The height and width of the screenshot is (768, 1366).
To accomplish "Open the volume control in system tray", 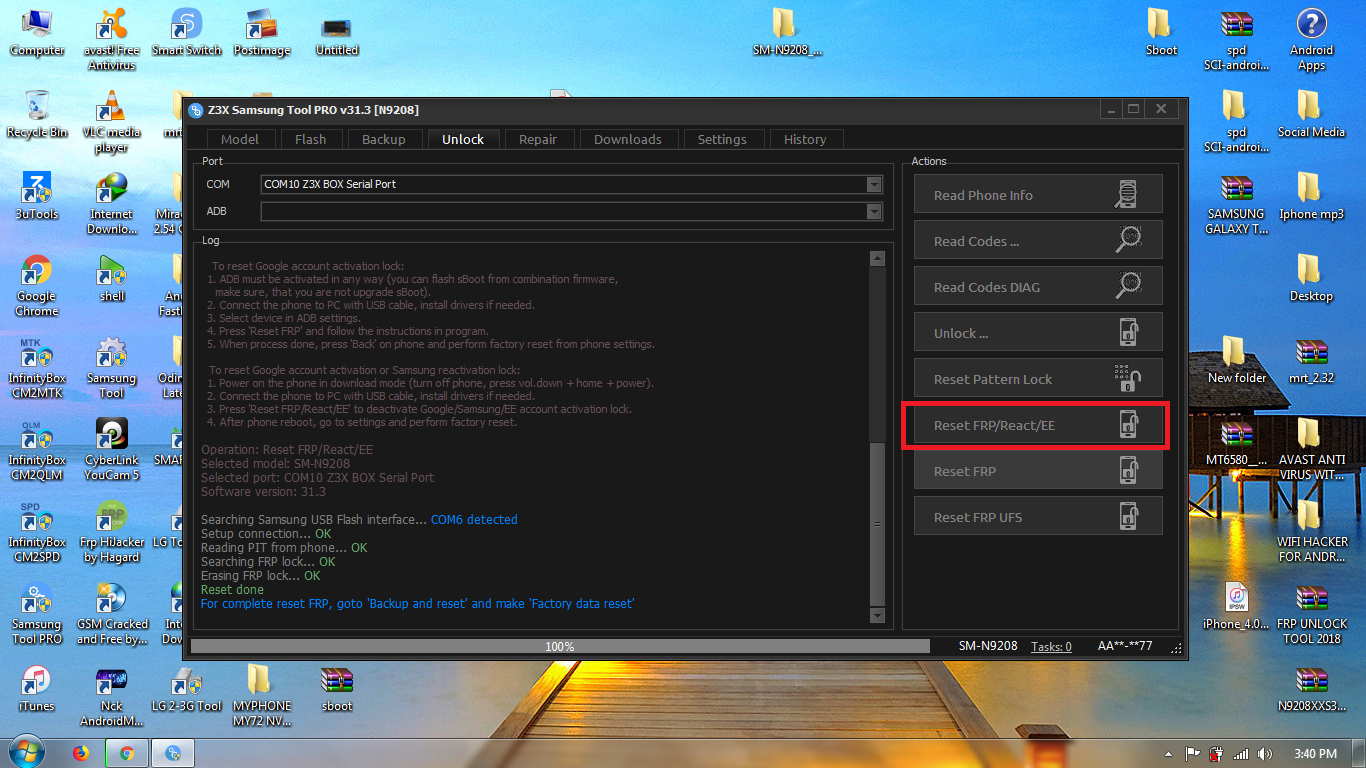I will pos(1265,754).
